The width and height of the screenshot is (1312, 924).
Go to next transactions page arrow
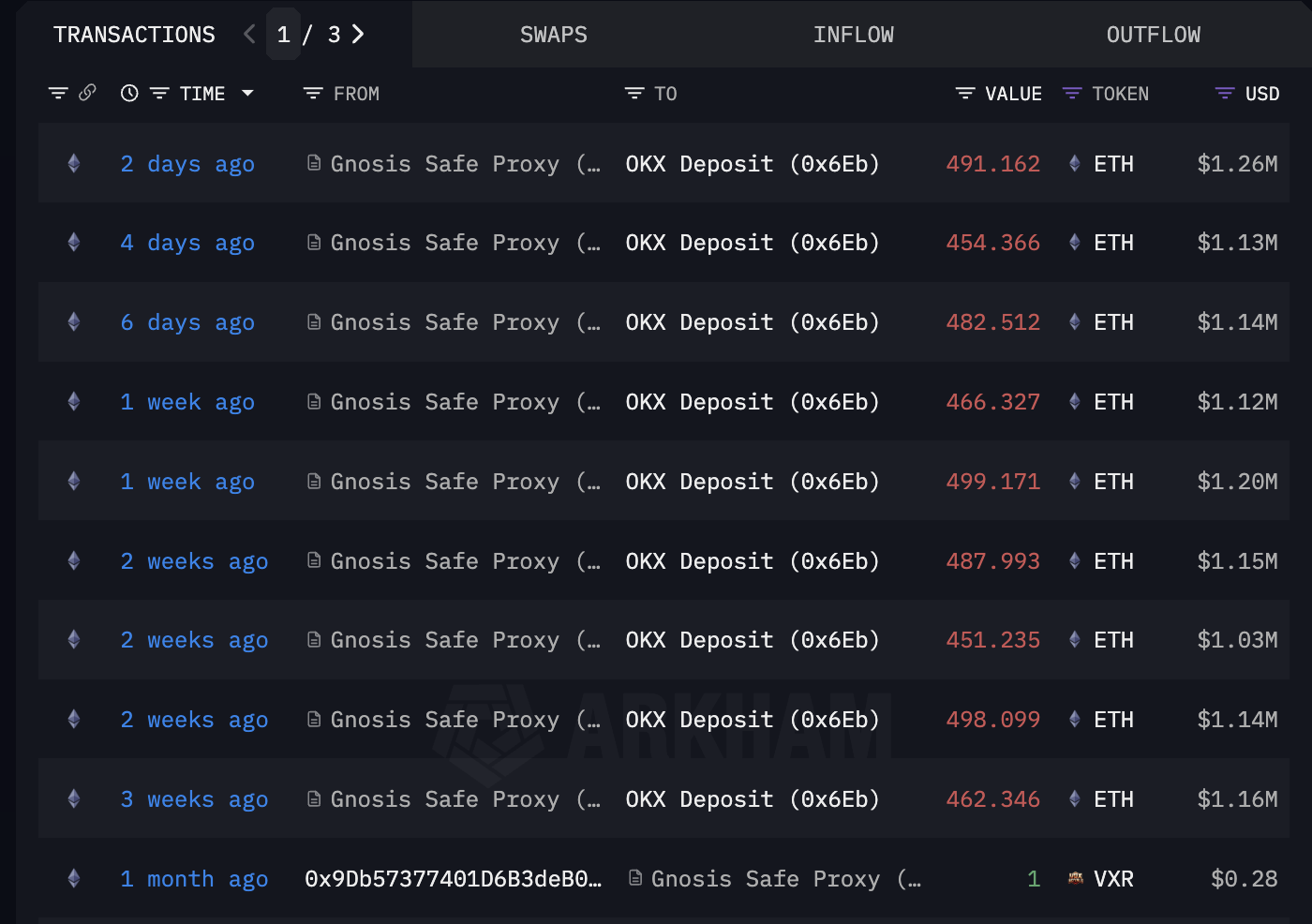pyautogui.click(x=357, y=35)
